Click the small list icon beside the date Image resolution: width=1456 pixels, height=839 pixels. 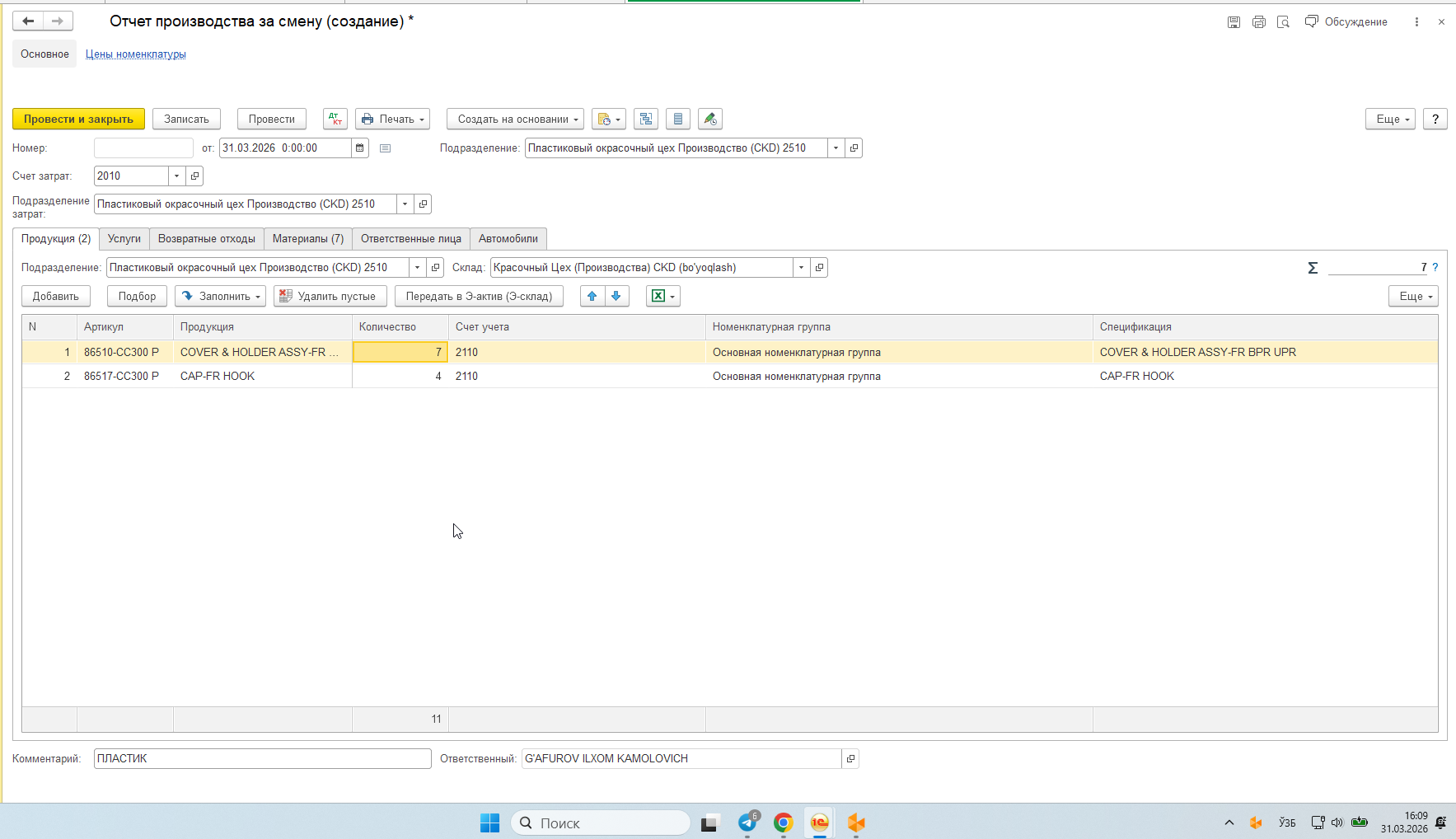385,148
